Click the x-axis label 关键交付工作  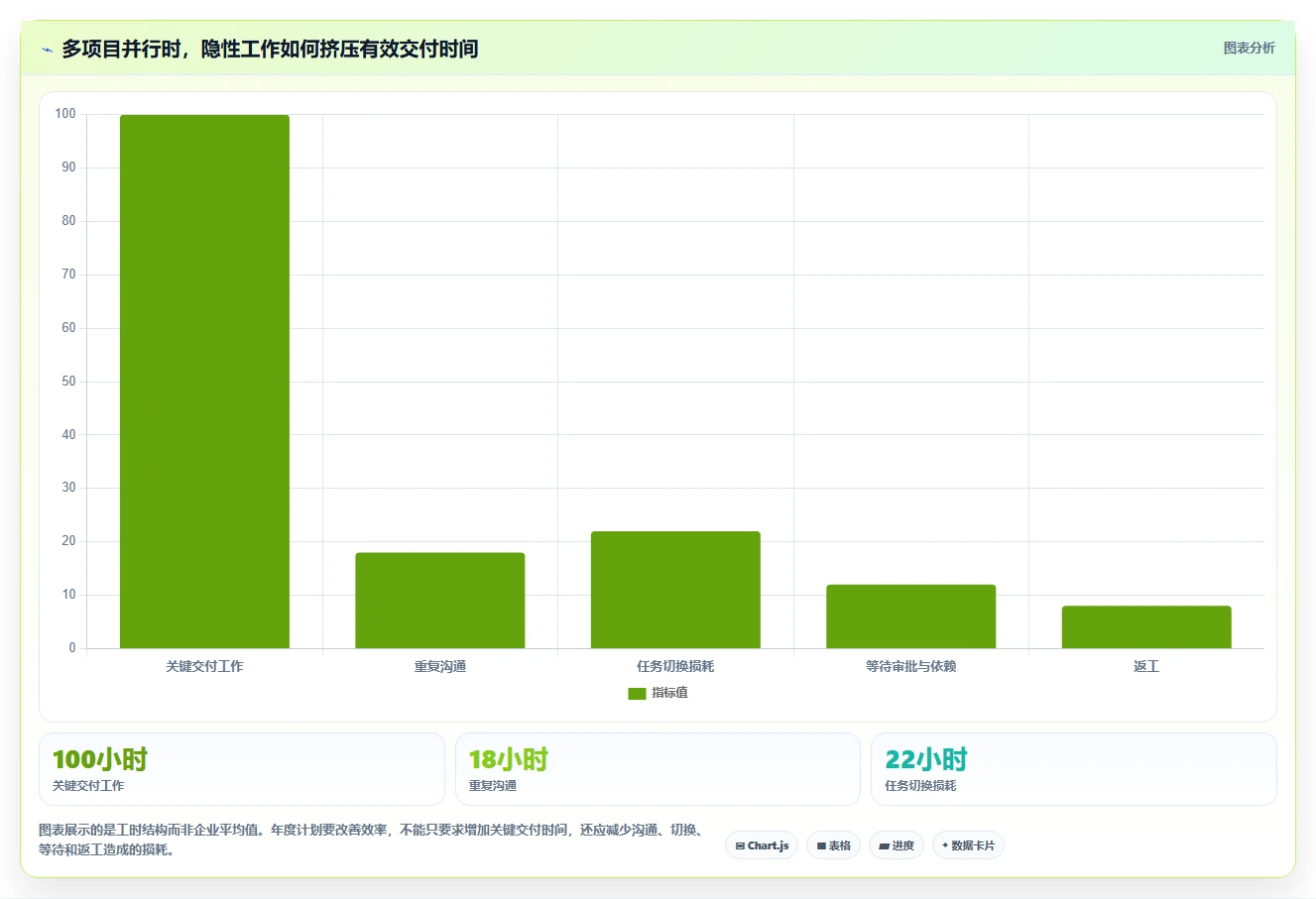204,666
